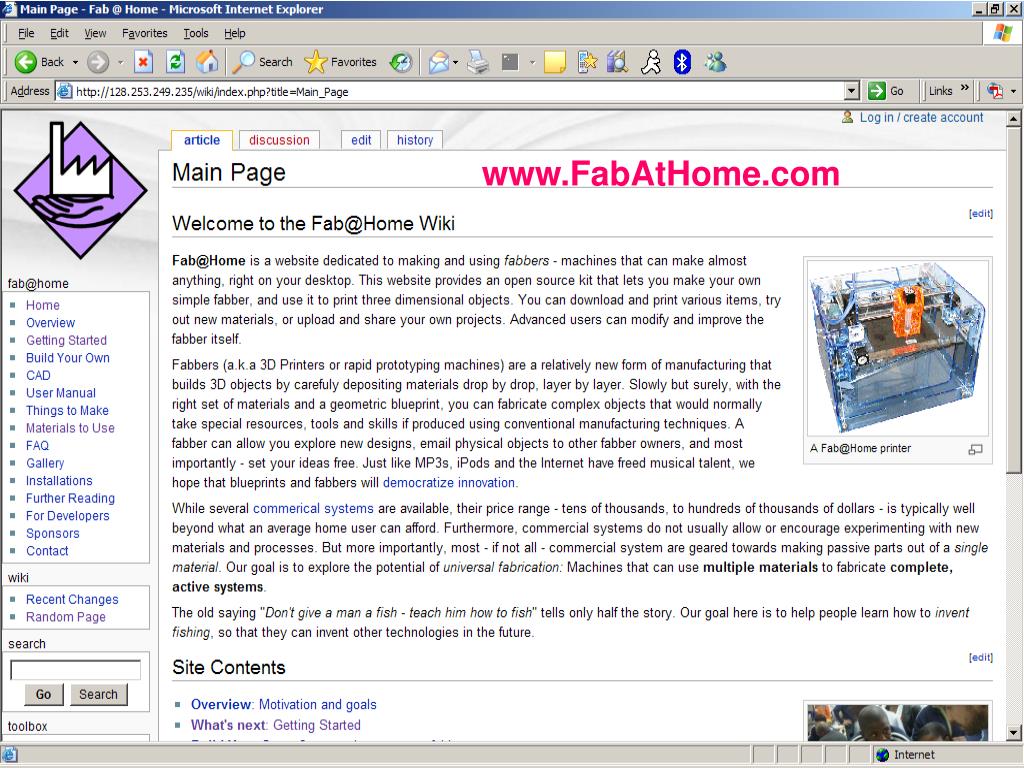The image size is (1024, 768).
Task: Click the gray Edit page icon
Action: click(510, 62)
